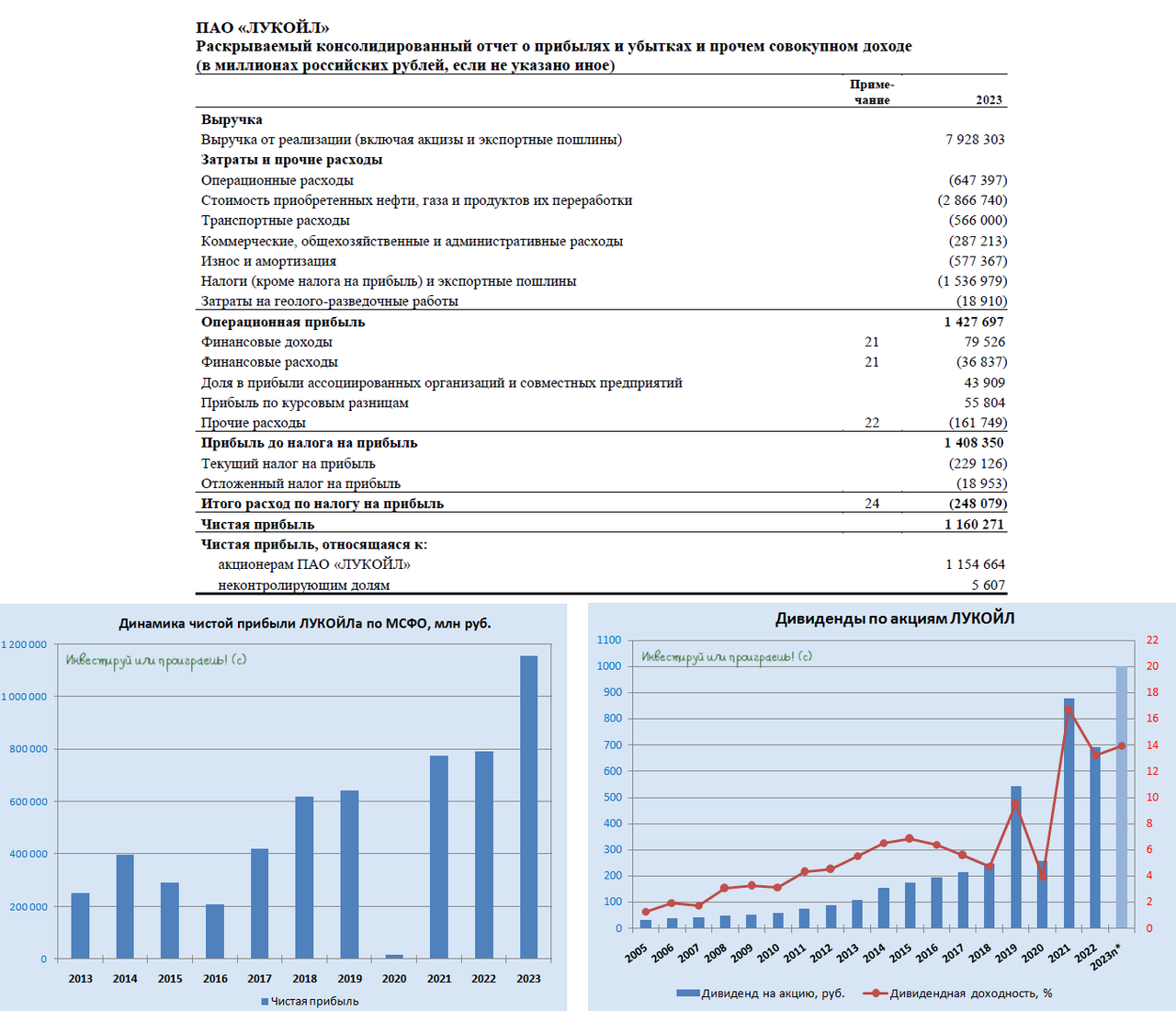Click the 'Чистая прибыль' legend entry
1176x1011 pixels.
(310, 1001)
